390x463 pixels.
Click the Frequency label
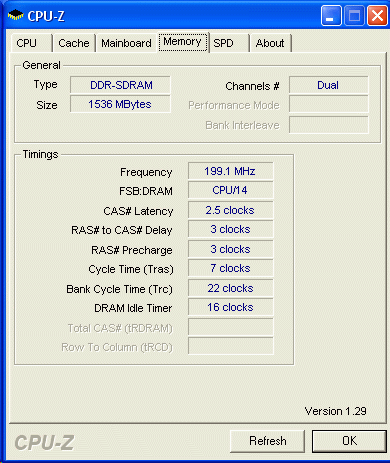point(146,172)
